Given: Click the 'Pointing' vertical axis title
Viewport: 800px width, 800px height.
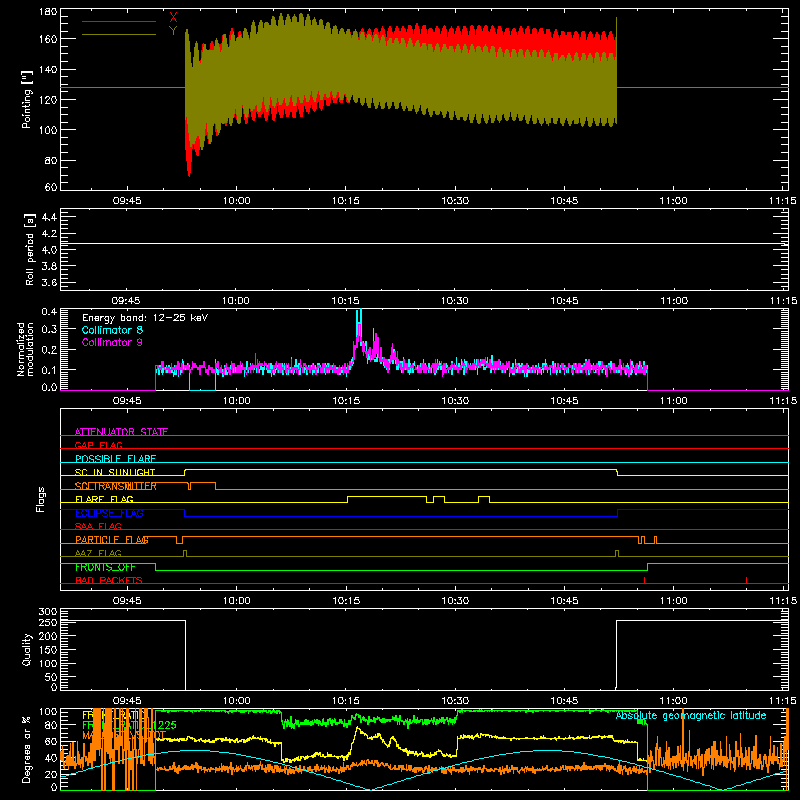Looking at the screenshot, I should pyautogui.click(x=27, y=100).
